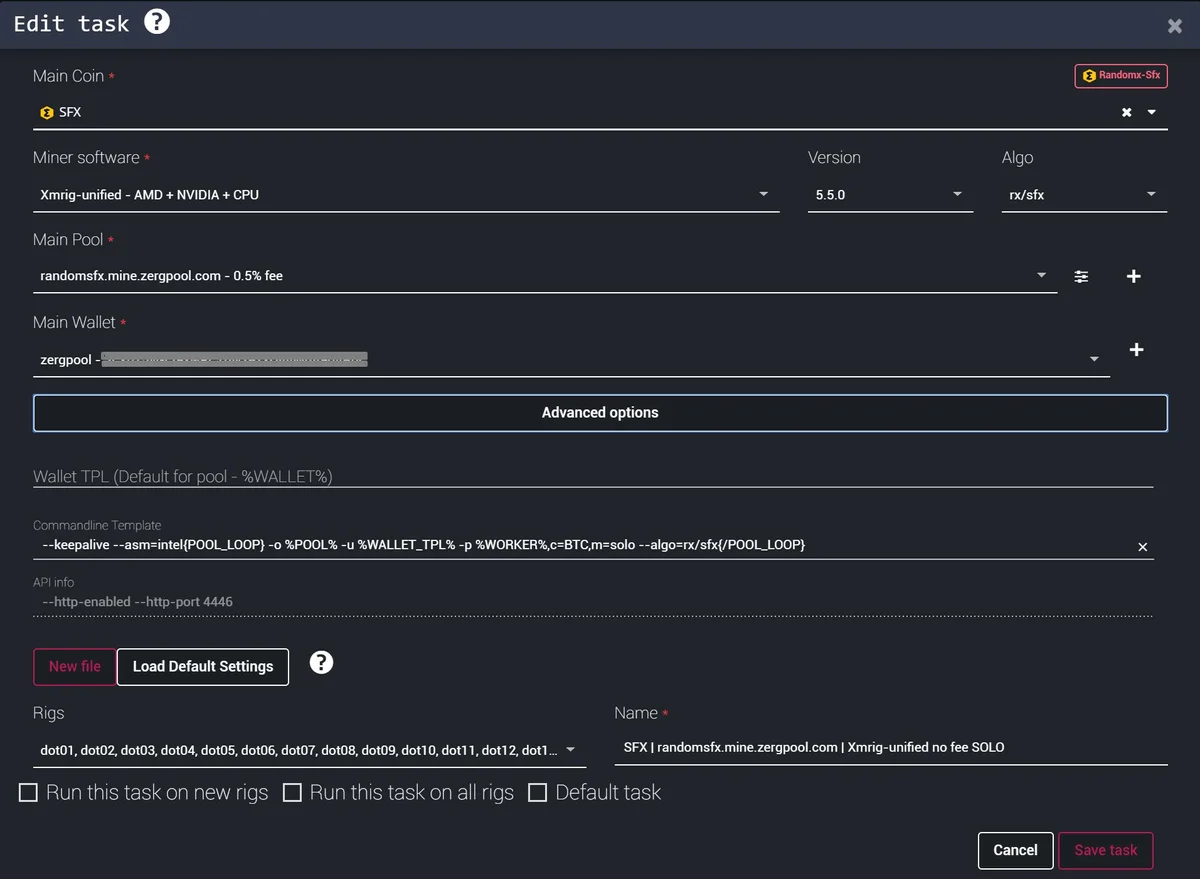Expand the Rigs selection dropdown
The image size is (1200, 879).
pos(570,749)
